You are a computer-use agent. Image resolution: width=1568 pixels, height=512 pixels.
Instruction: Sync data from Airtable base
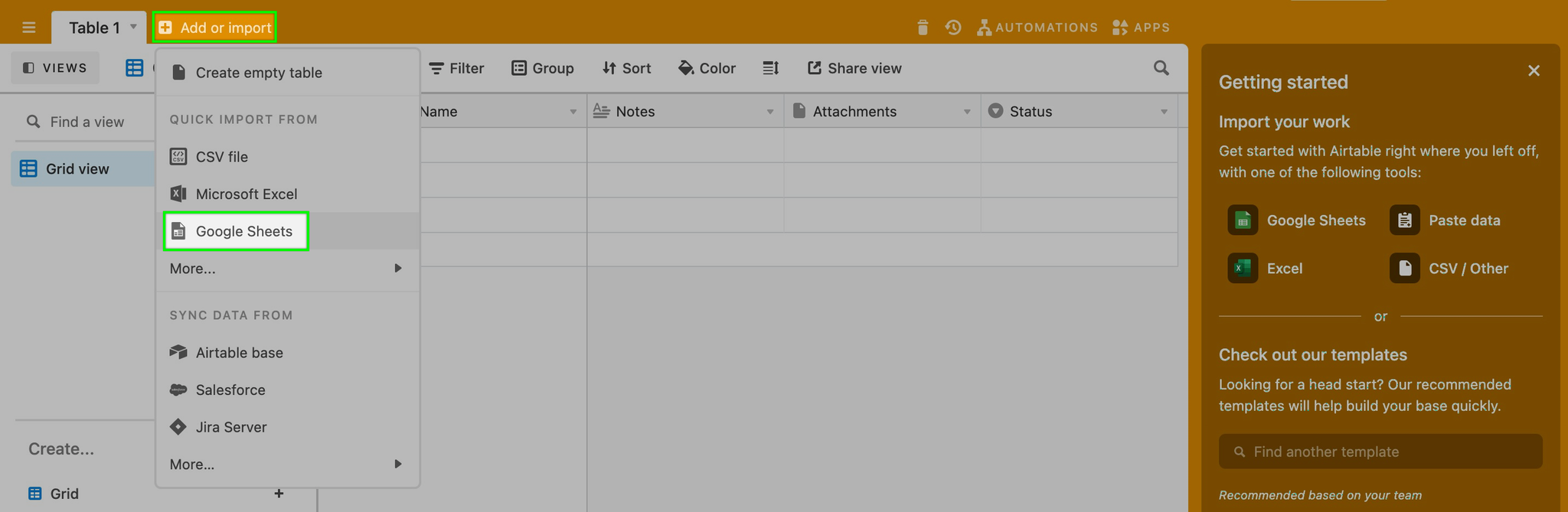pyautogui.click(x=288, y=352)
